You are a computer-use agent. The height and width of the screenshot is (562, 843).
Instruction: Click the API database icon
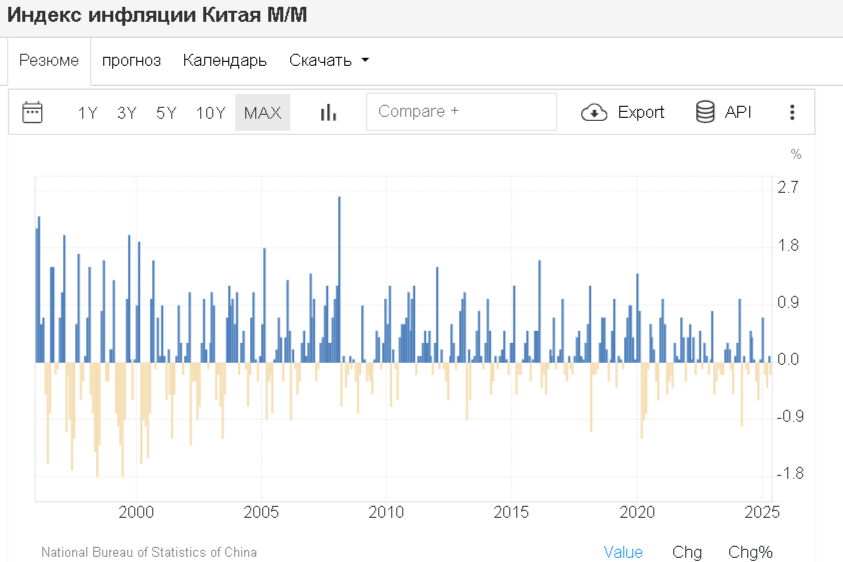pyautogui.click(x=706, y=112)
